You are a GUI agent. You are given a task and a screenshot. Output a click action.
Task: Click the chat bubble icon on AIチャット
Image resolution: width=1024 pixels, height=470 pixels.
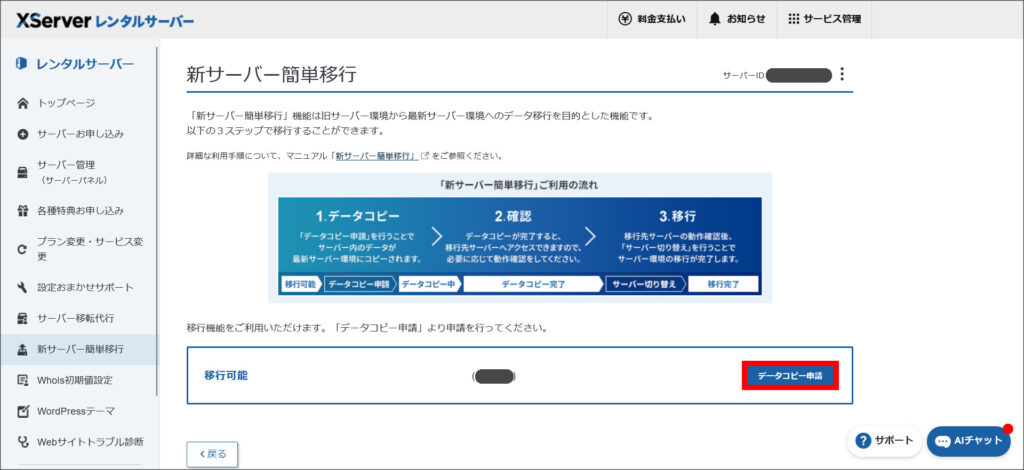tap(942, 441)
